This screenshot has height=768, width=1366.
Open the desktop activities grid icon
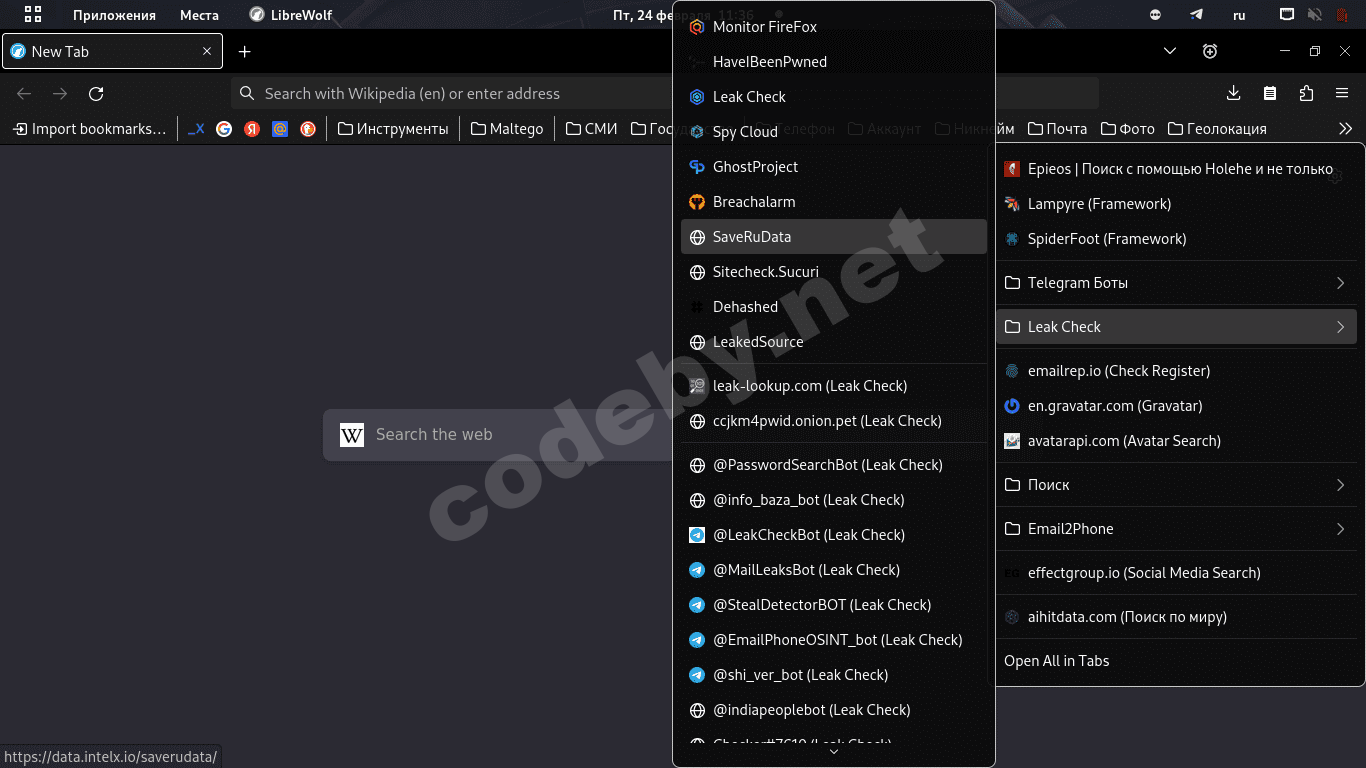coord(33,15)
